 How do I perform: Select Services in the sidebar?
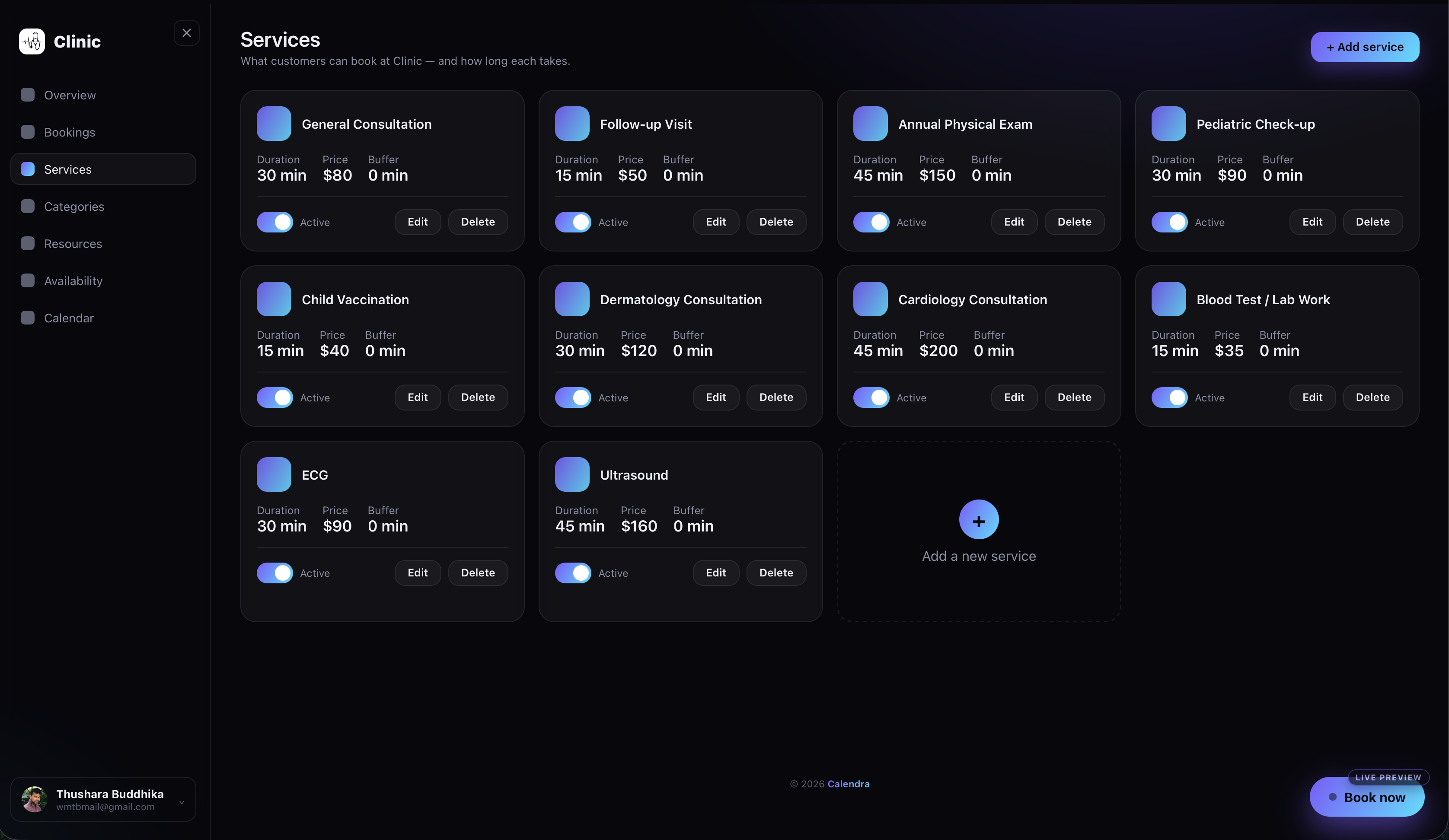(103, 169)
